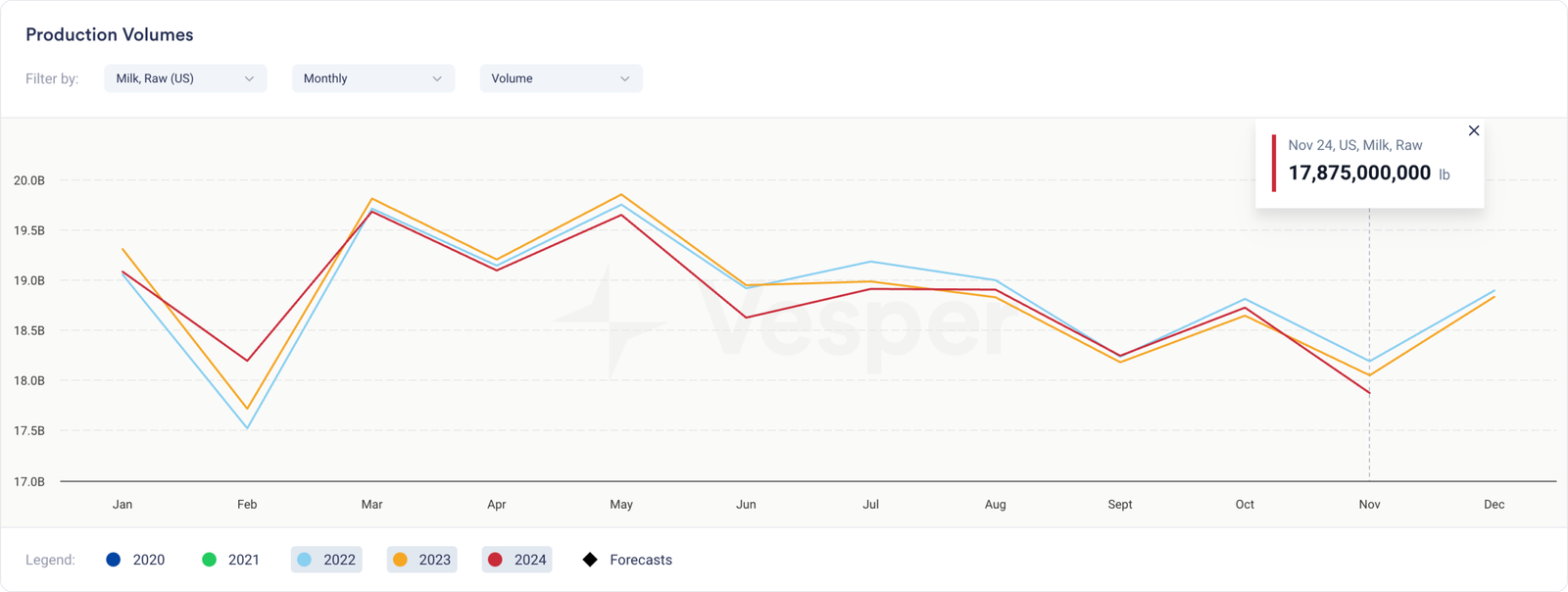
Task: Click the Nov label on x-axis
Action: pos(1369,504)
